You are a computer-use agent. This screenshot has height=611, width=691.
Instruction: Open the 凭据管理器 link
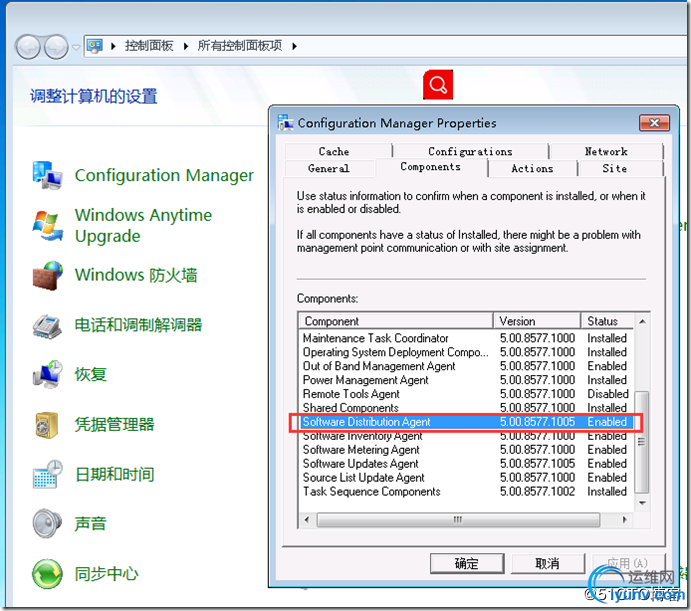(114, 425)
